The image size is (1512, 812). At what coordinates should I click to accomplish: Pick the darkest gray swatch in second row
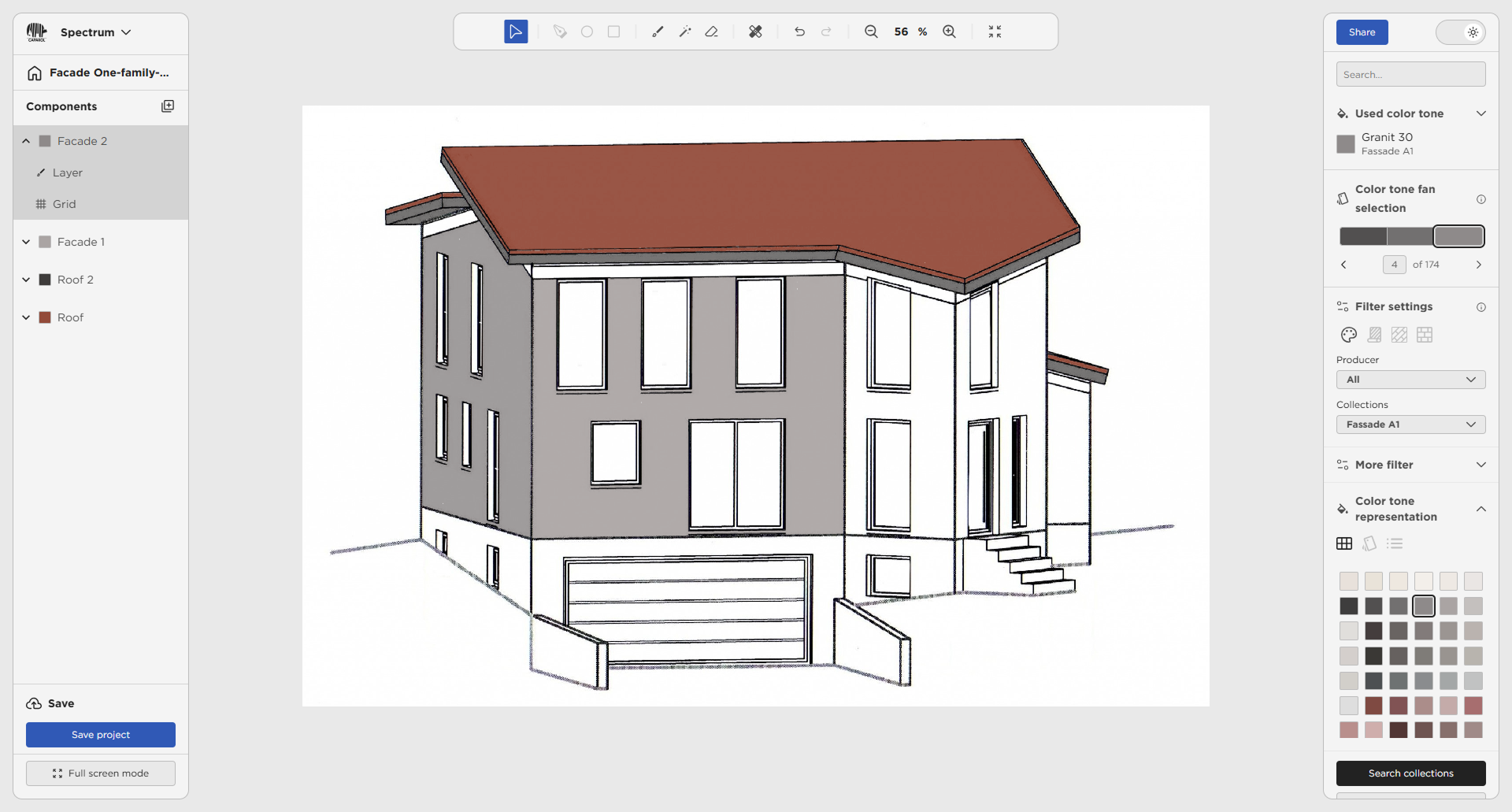click(x=1349, y=606)
